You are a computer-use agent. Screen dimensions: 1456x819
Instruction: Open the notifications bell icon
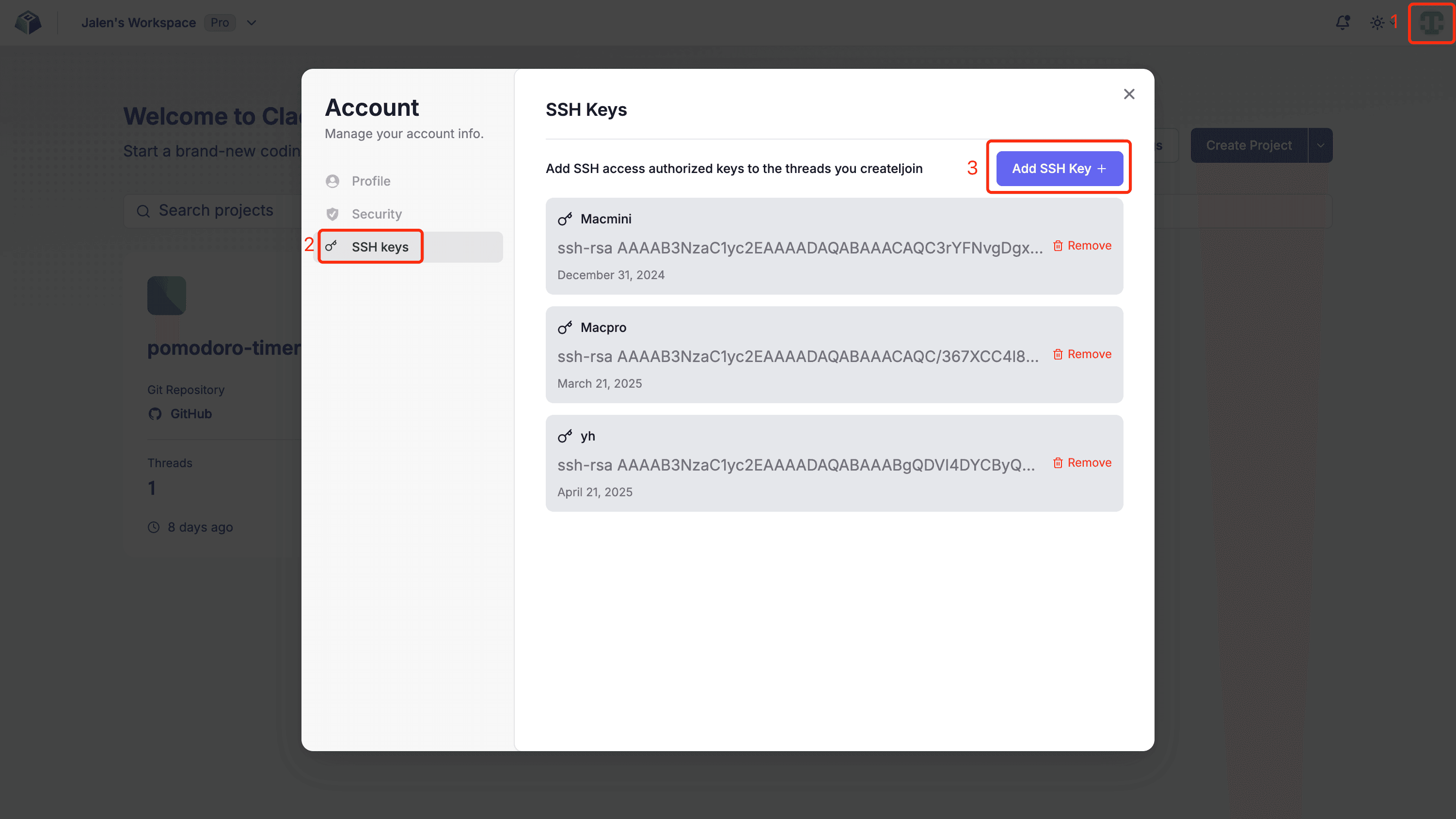point(1343,23)
